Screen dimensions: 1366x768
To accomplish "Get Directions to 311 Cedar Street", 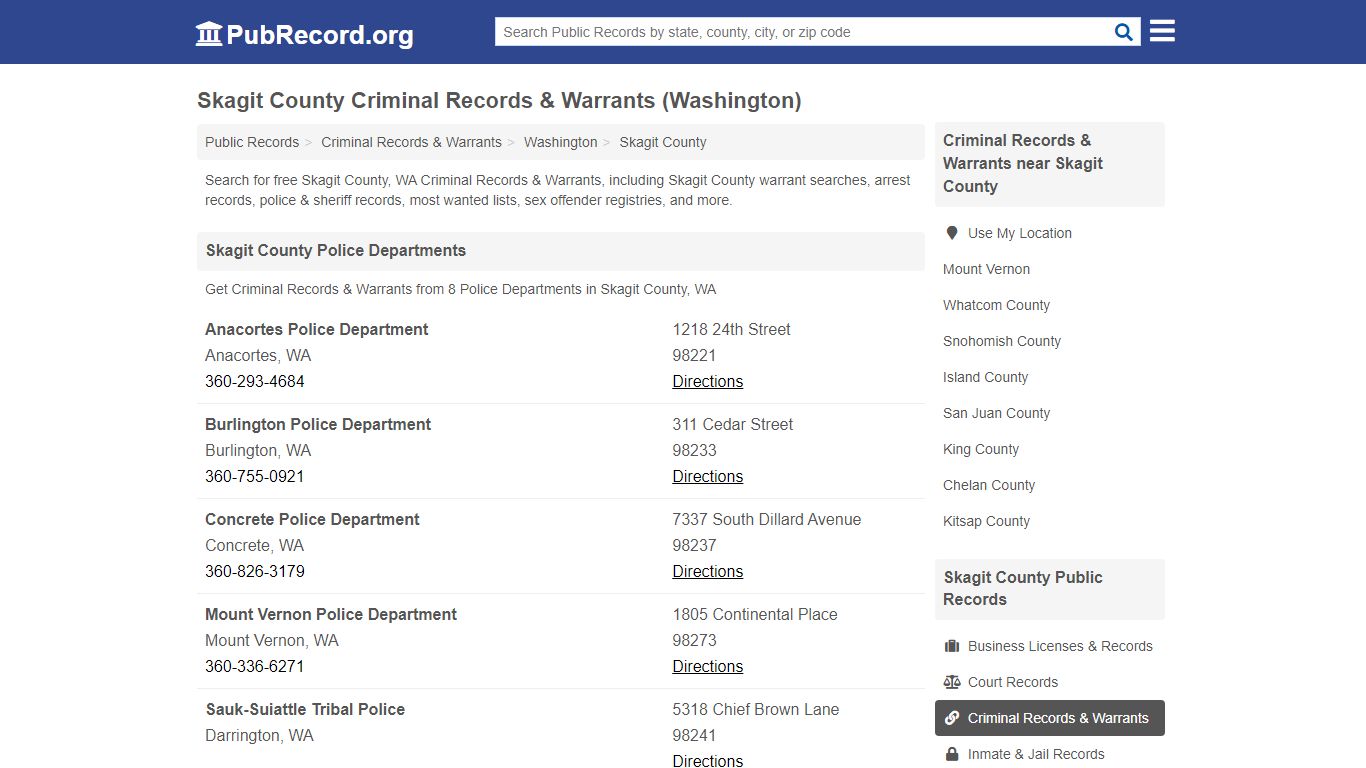I will [x=708, y=476].
